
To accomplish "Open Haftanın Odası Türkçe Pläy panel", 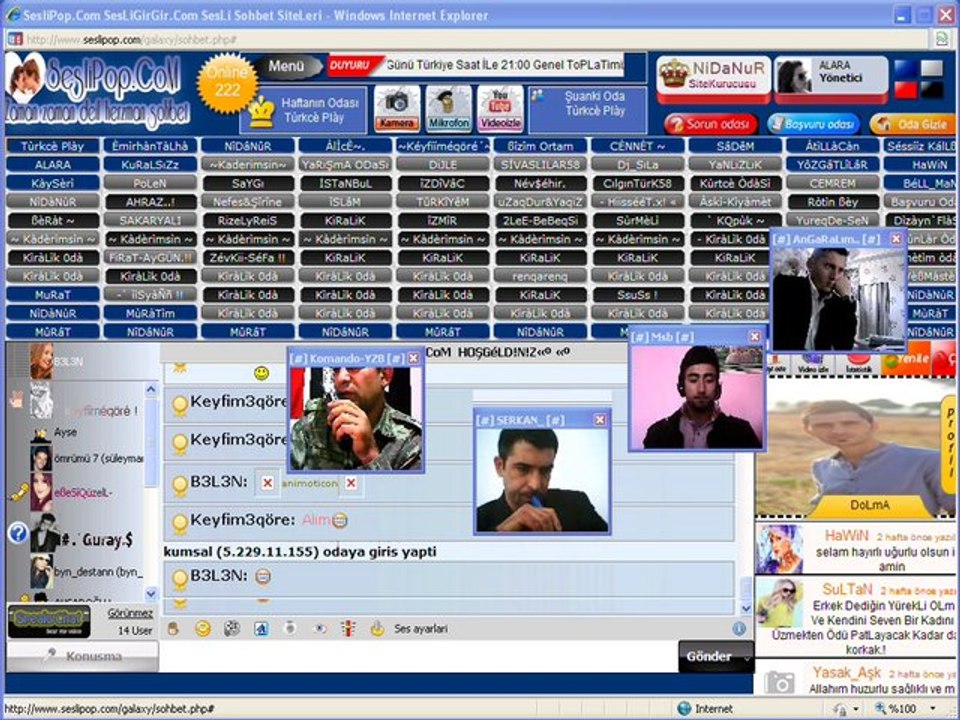I will pyautogui.click(x=303, y=110).
